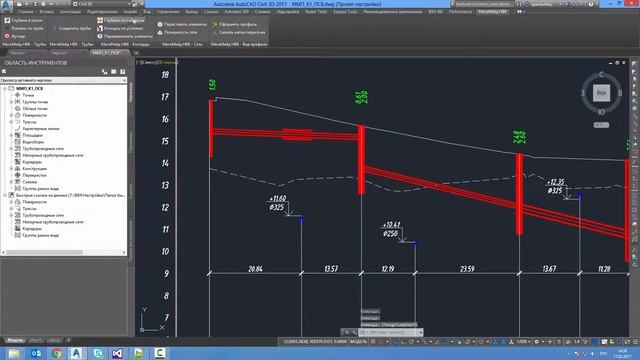Image resolution: width=640 pixels, height=360 pixels.
Task: Click the '23.59' distance value in profile
Action: (x=467, y=269)
